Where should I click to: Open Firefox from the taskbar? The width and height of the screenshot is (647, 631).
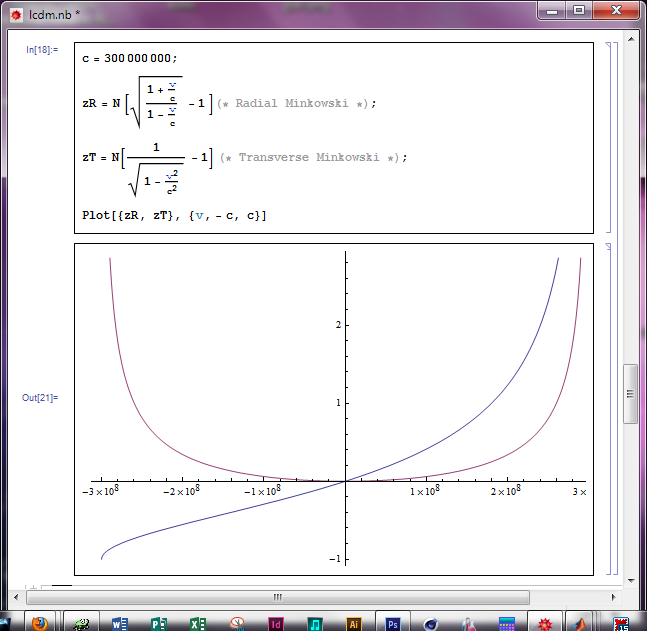pyautogui.click(x=40, y=622)
